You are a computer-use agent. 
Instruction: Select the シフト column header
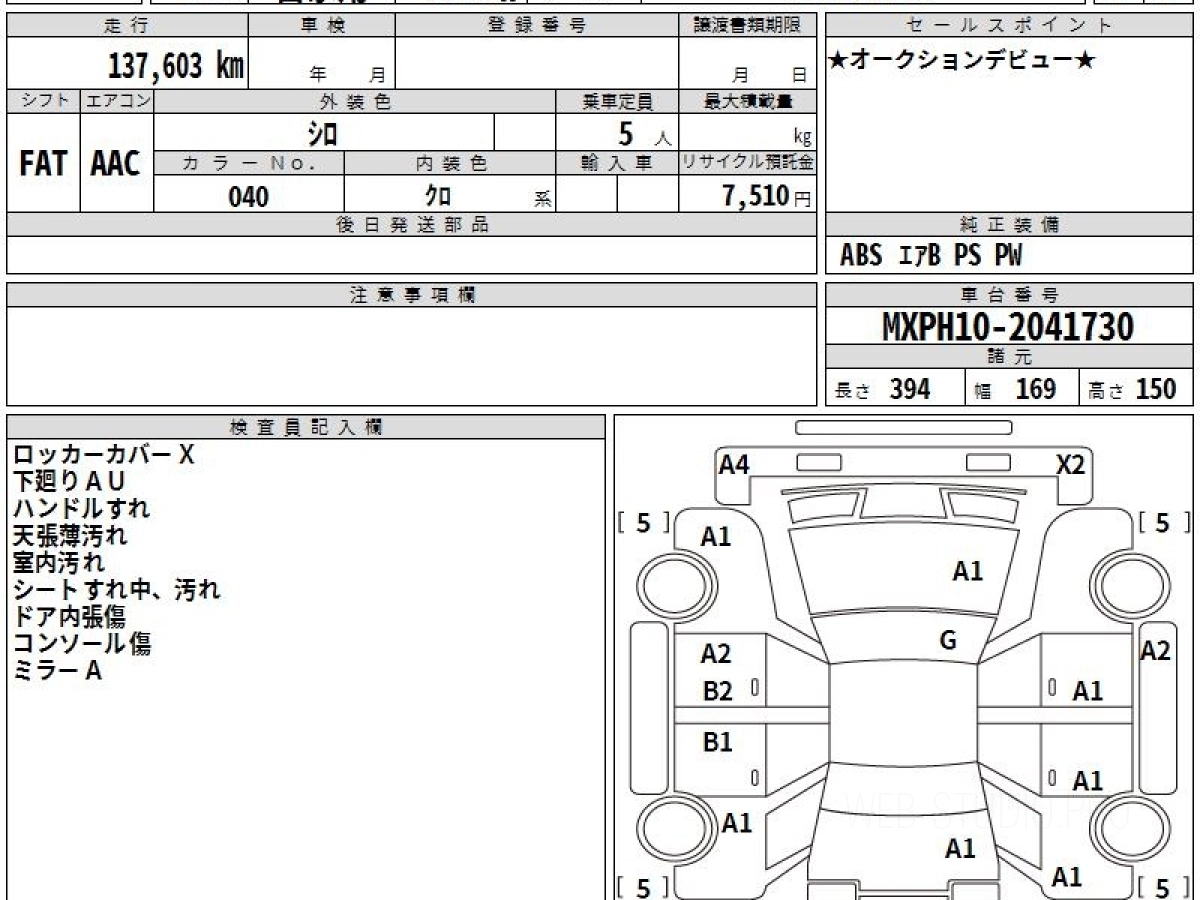pos(43,101)
